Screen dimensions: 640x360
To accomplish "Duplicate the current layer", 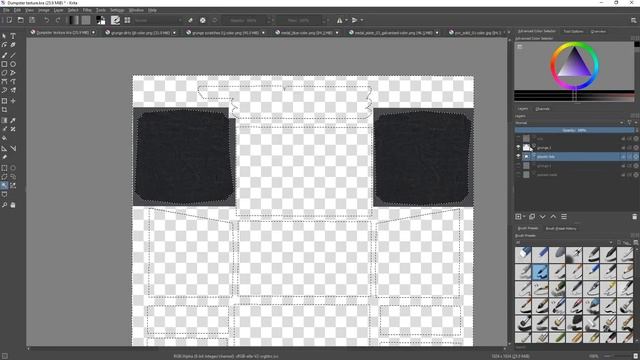I will click(532, 217).
